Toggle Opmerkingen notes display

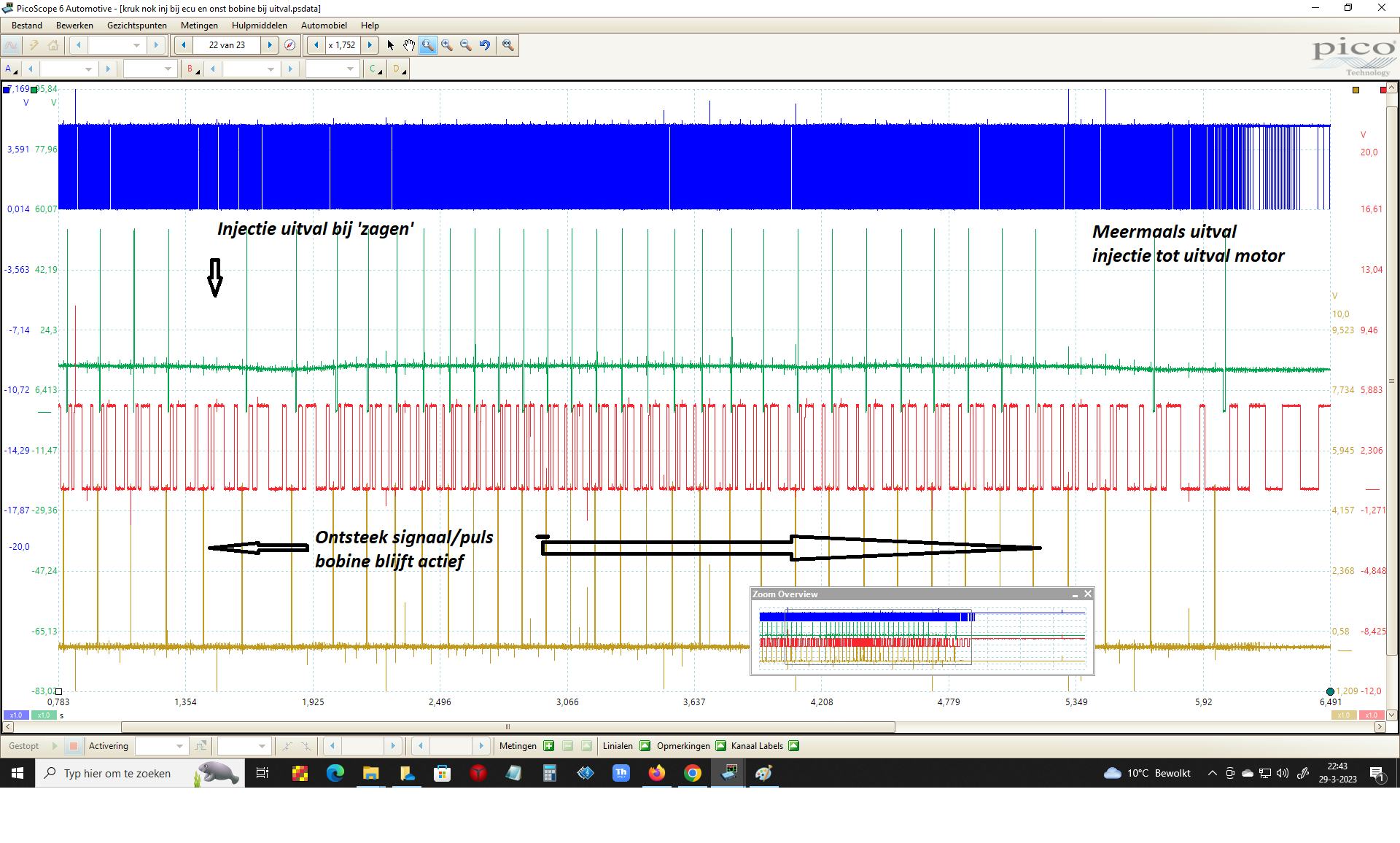720,746
